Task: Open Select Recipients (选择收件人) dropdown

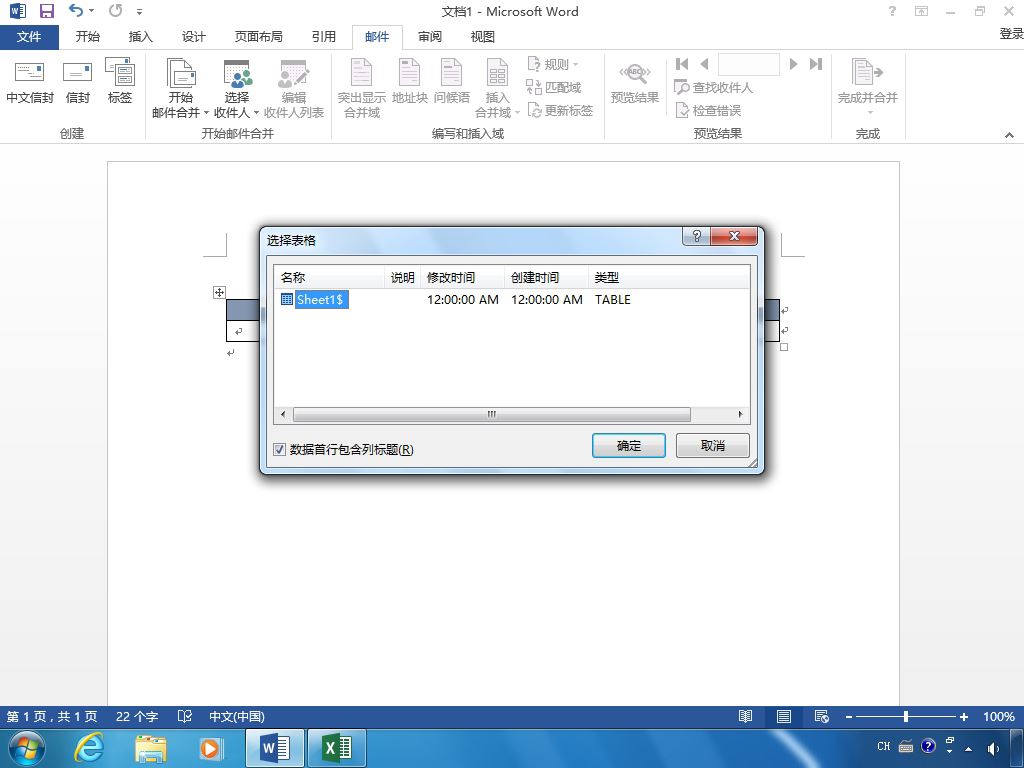Action: tap(236, 88)
